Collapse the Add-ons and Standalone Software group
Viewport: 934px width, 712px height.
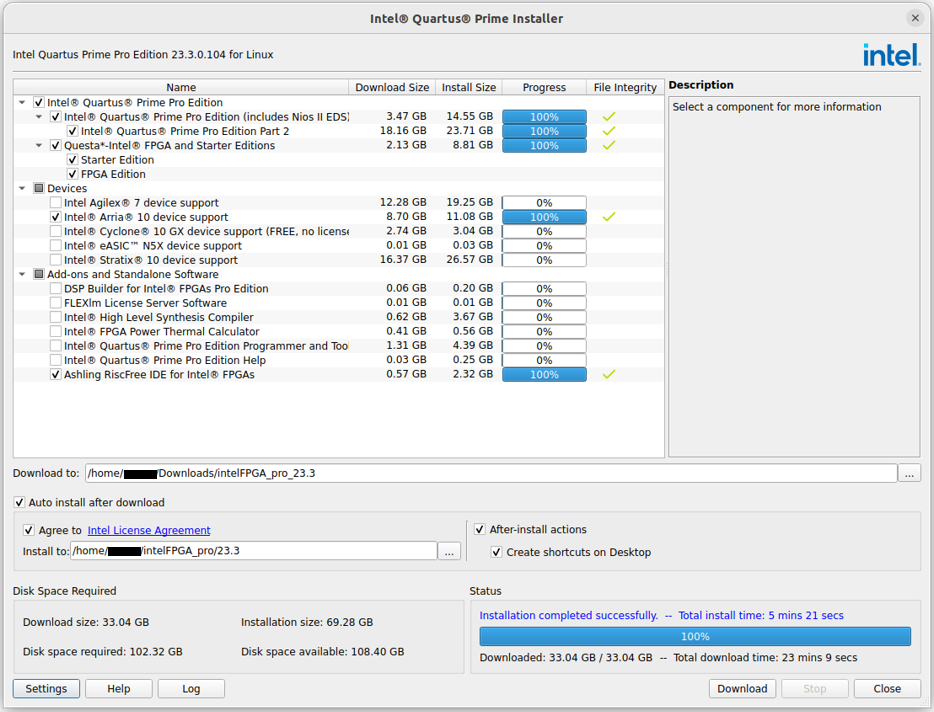click(x=23, y=275)
